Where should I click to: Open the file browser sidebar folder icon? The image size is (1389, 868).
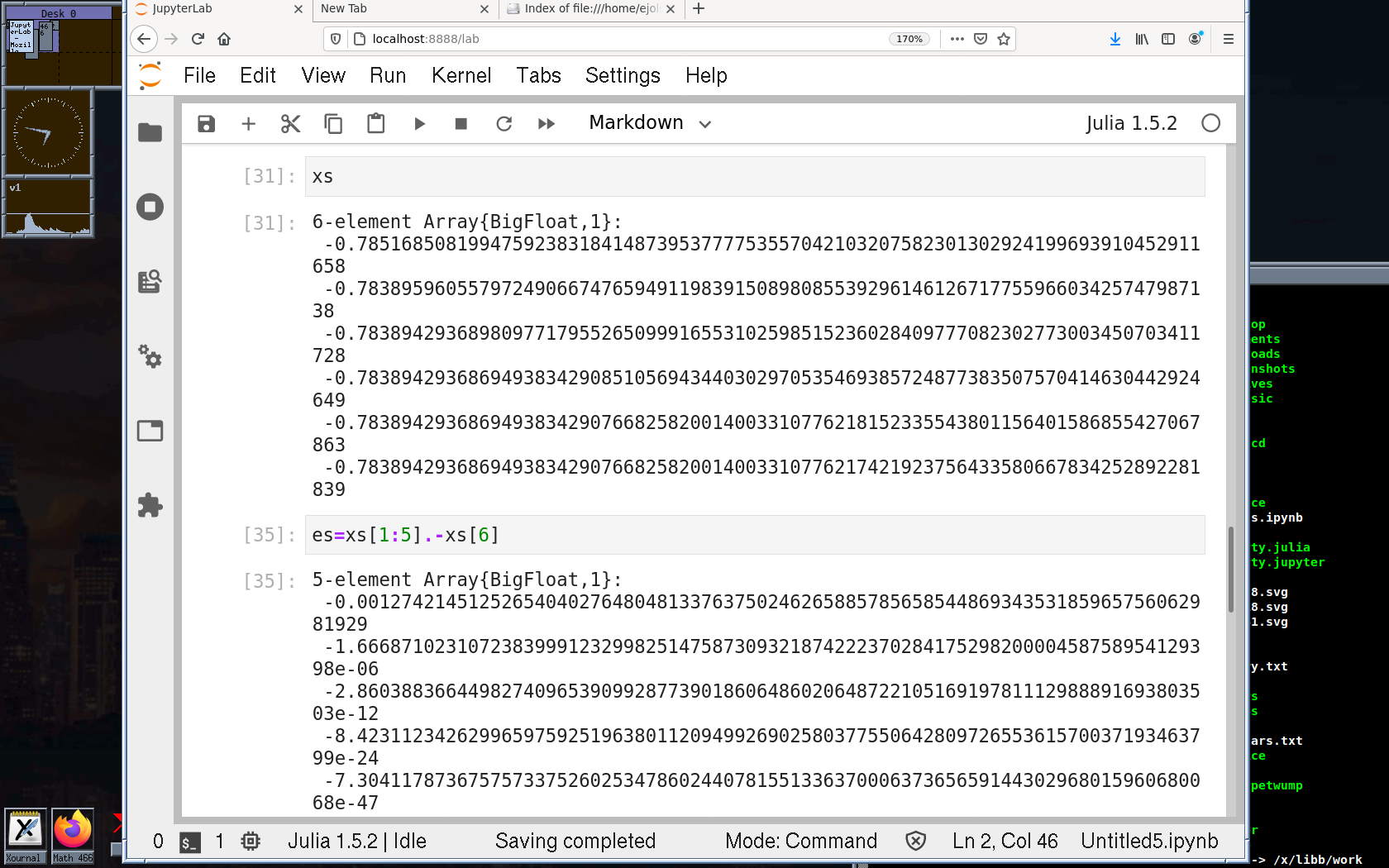(150, 132)
